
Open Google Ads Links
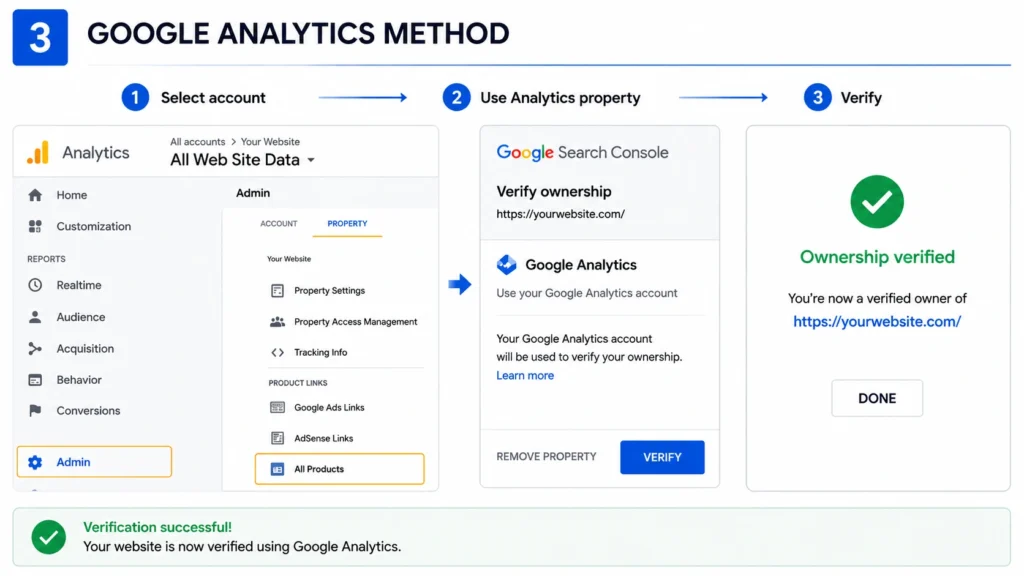[328, 407]
